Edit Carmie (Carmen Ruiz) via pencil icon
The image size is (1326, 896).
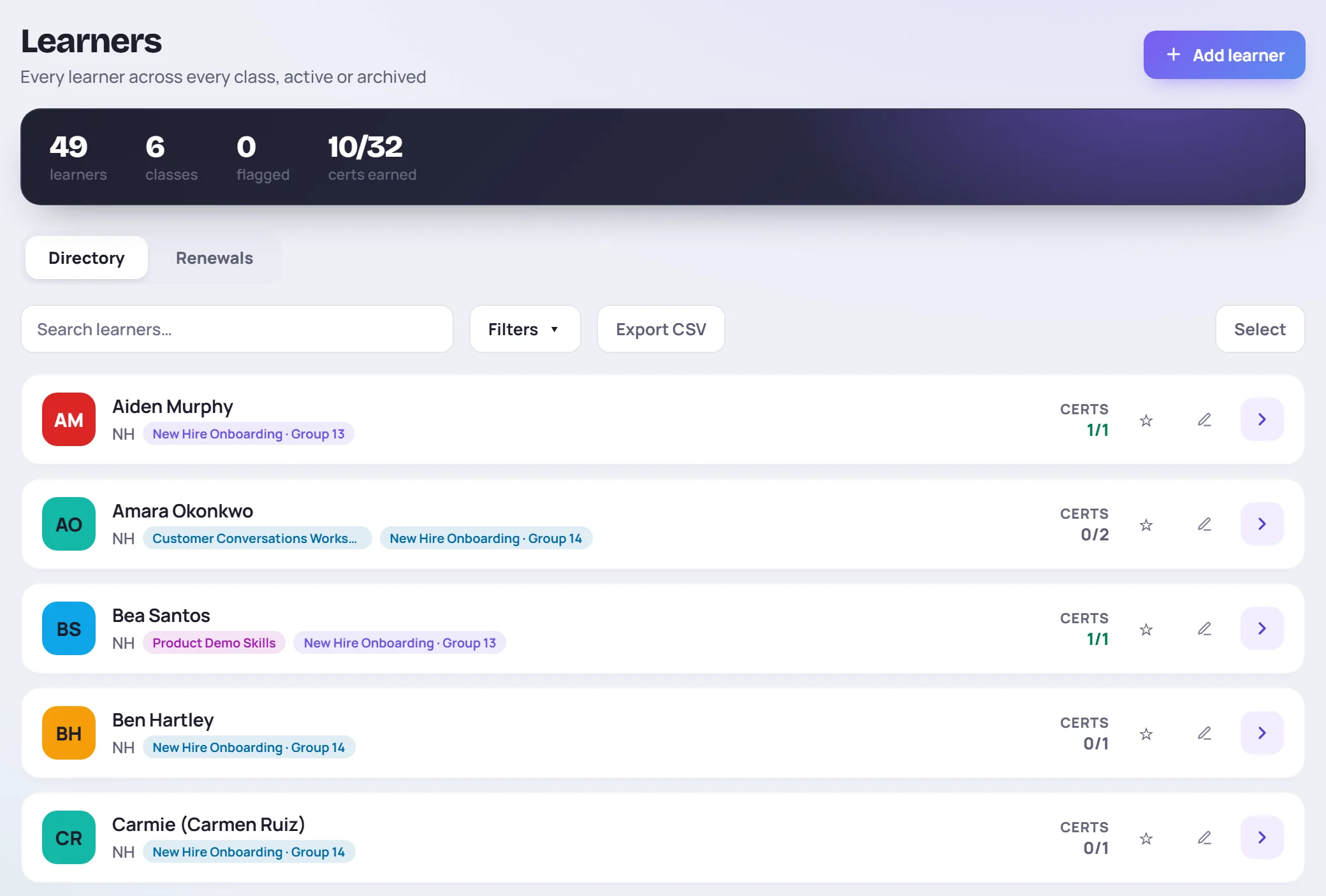tap(1204, 837)
